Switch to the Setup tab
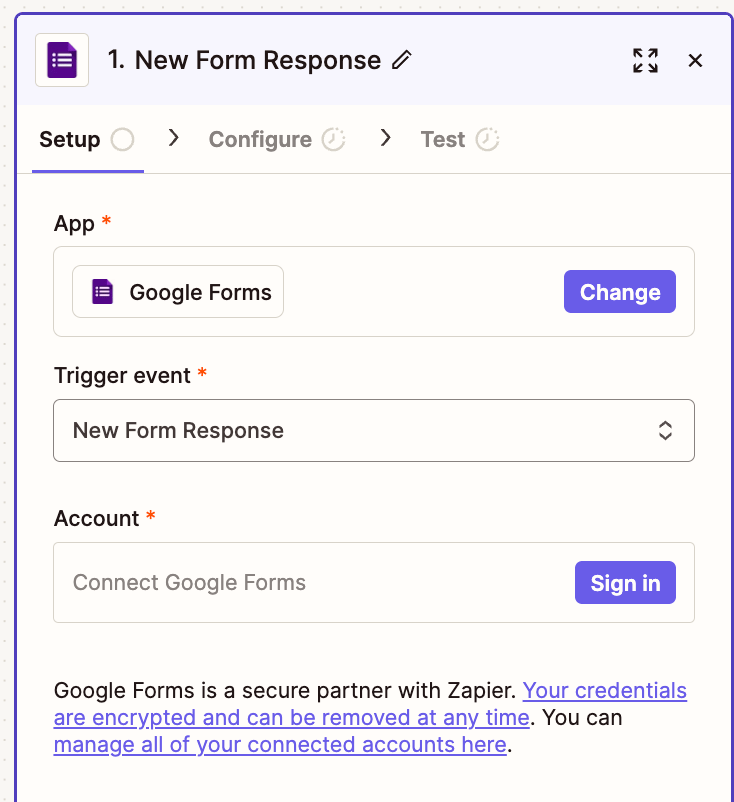Viewport: 734px width, 802px height. (70, 139)
